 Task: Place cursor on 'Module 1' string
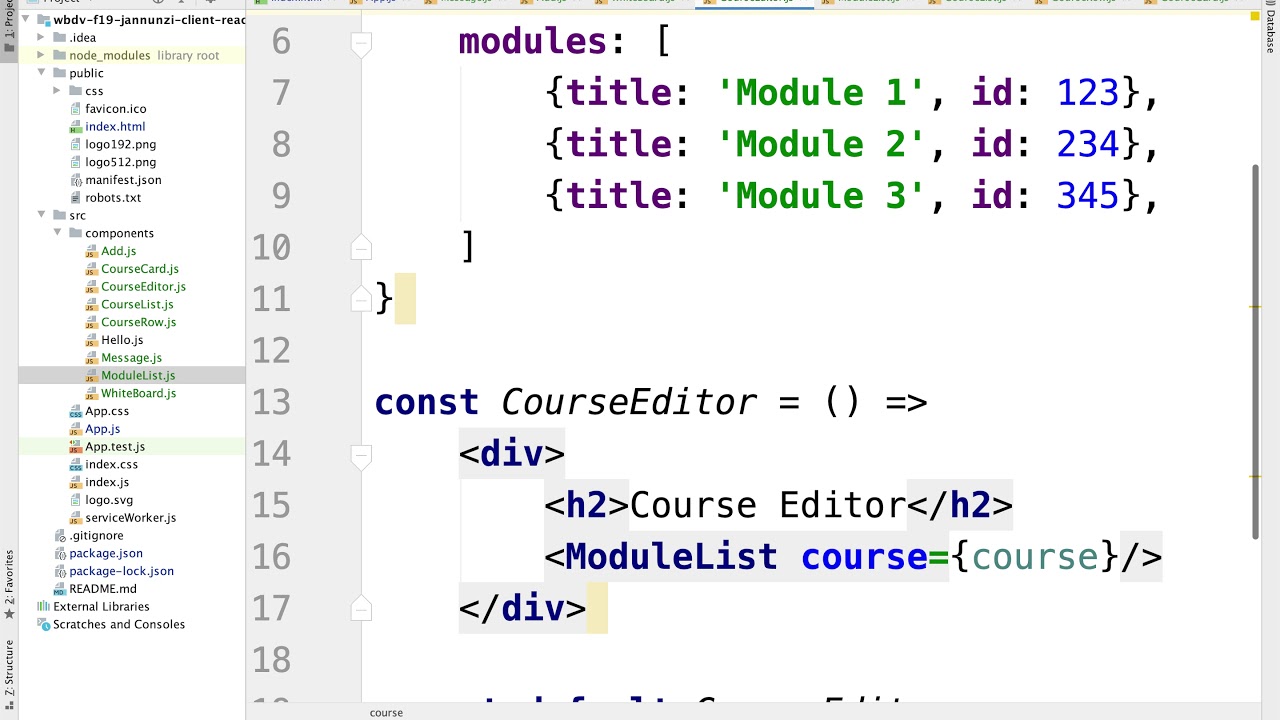[x=822, y=93]
